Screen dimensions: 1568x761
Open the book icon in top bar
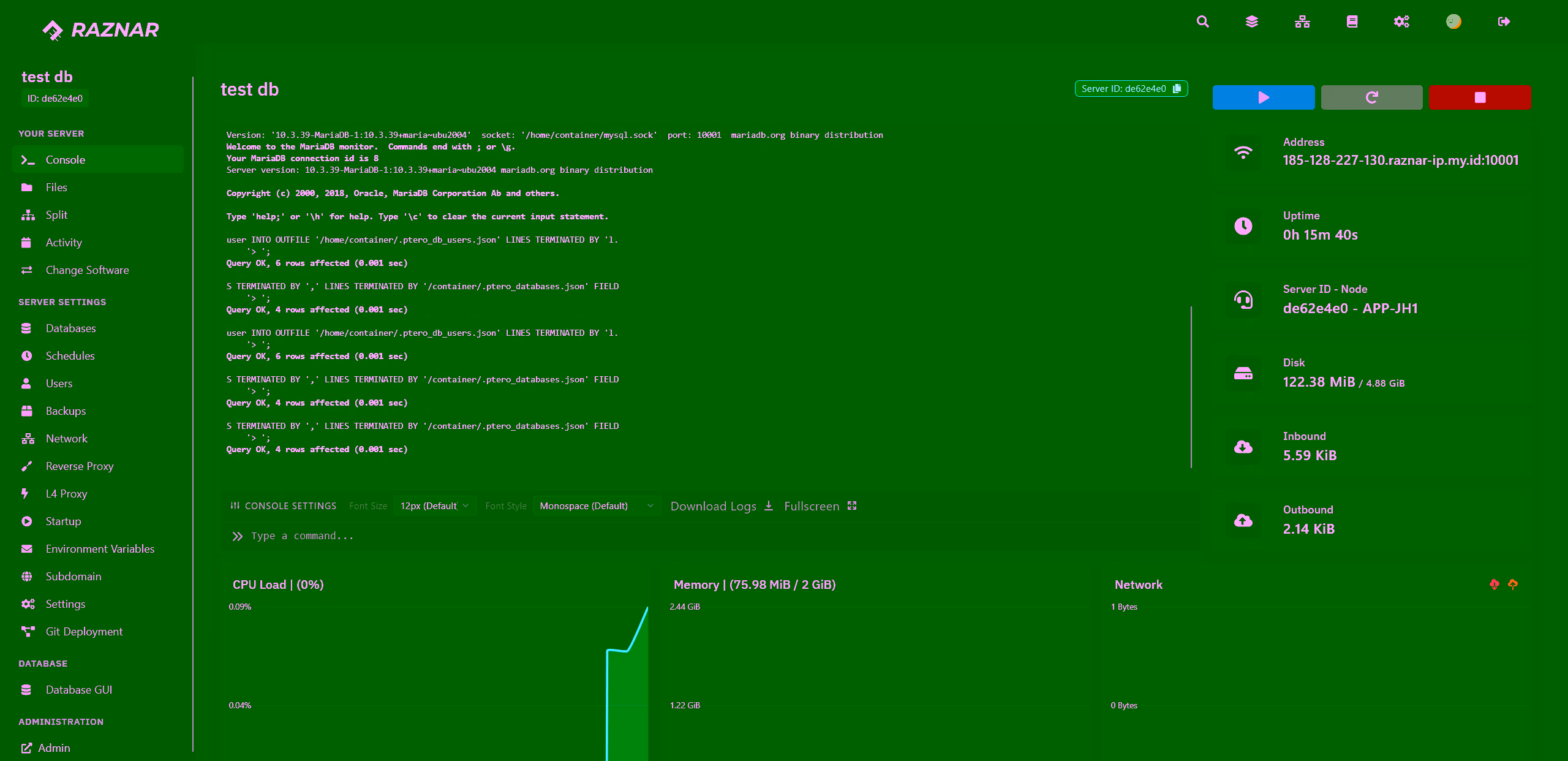[x=1352, y=22]
